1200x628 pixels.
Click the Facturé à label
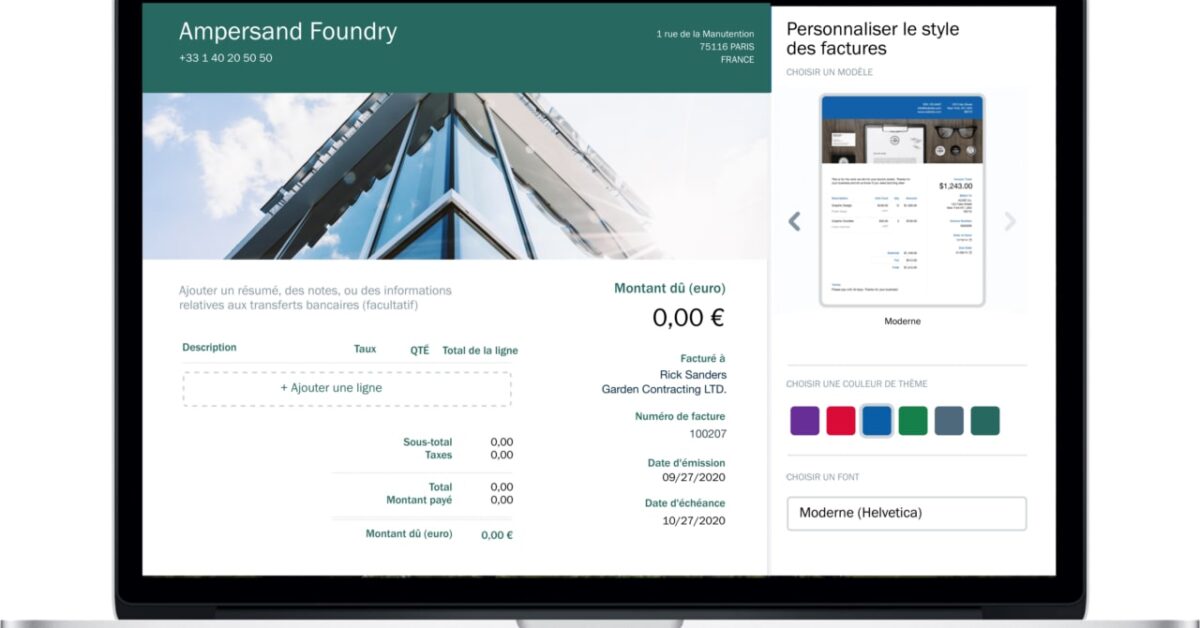point(703,358)
